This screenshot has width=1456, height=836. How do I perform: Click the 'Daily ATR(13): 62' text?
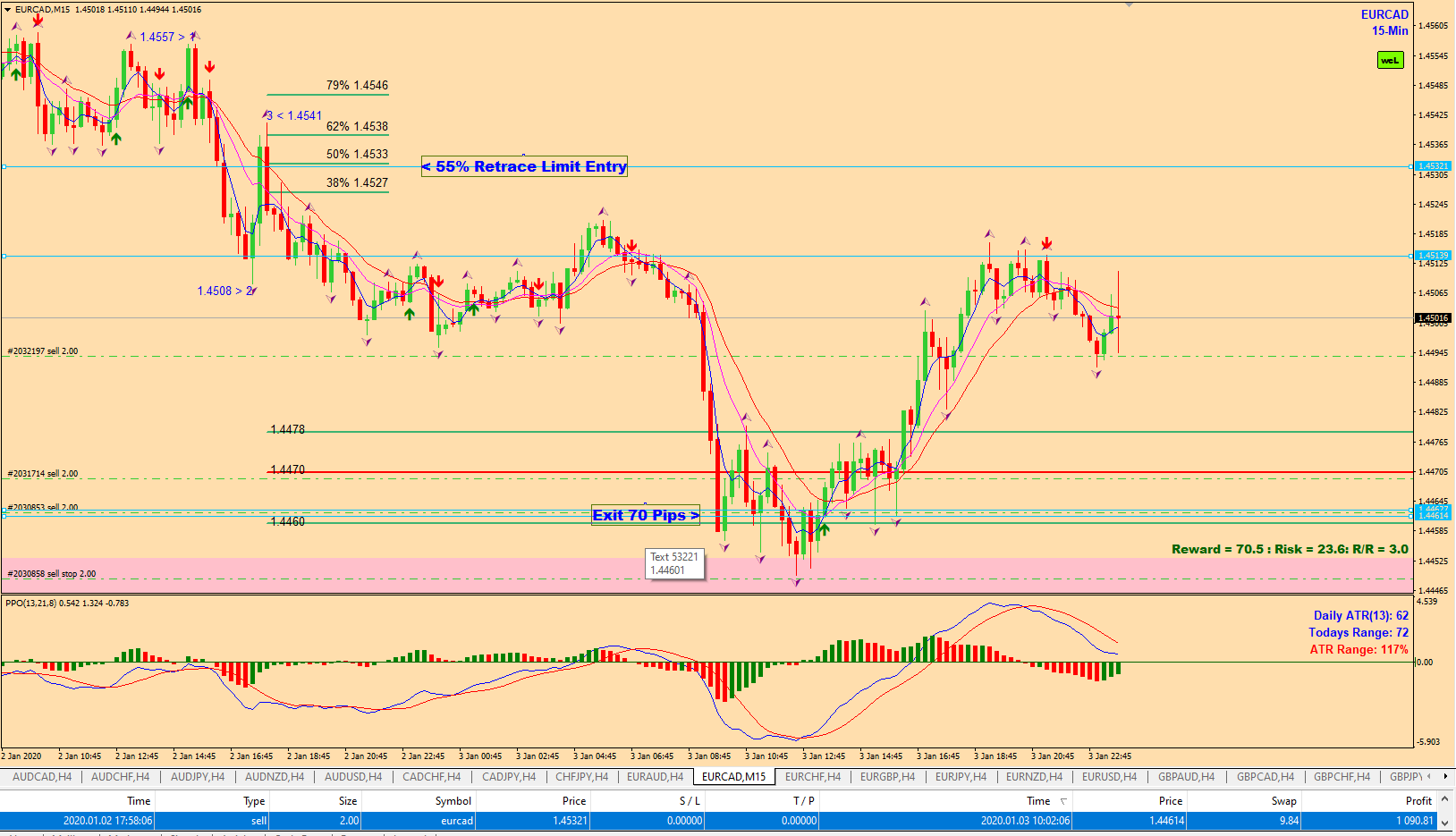tap(1360, 615)
